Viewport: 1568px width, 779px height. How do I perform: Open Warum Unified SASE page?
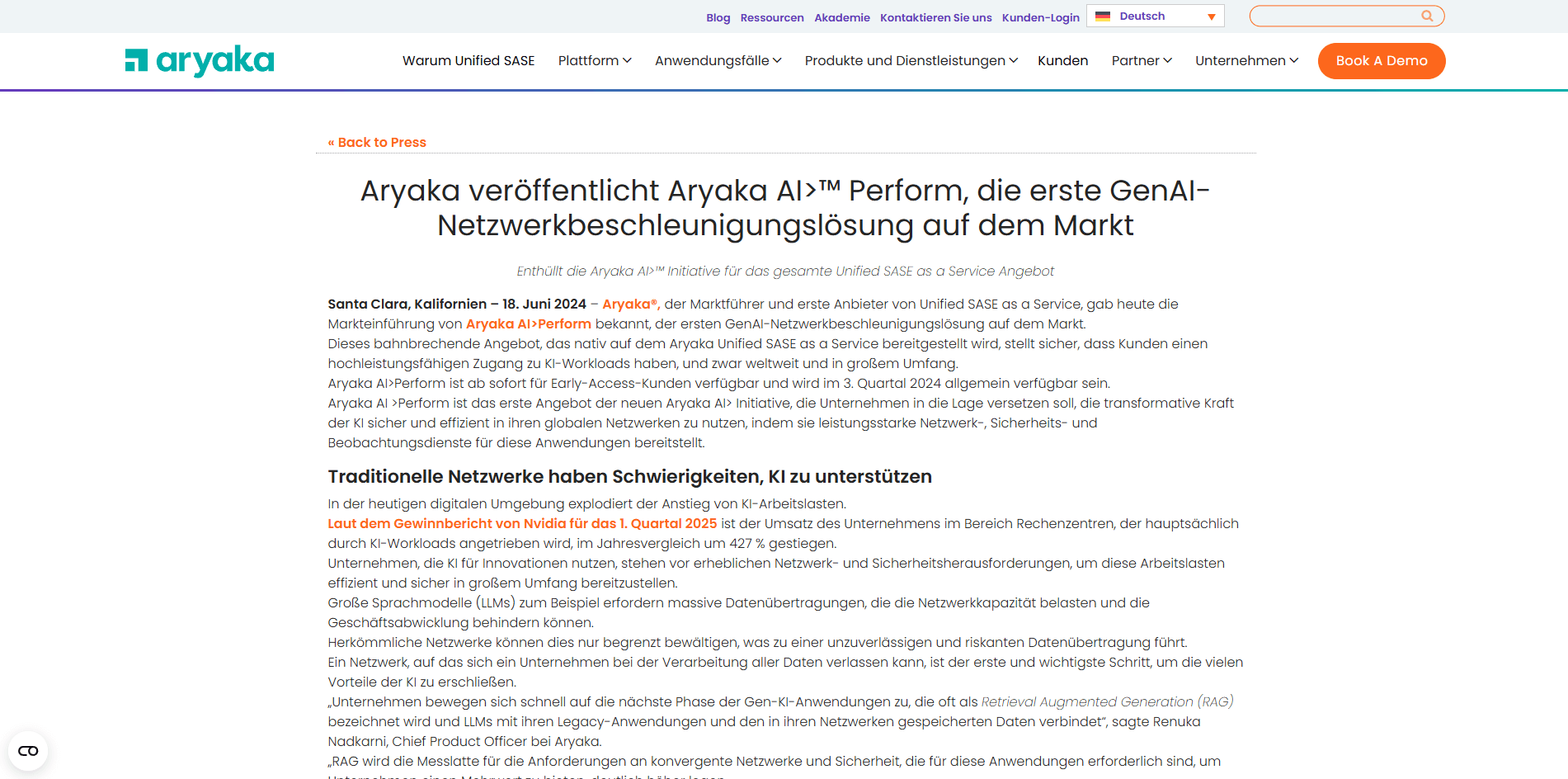pyautogui.click(x=469, y=61)
